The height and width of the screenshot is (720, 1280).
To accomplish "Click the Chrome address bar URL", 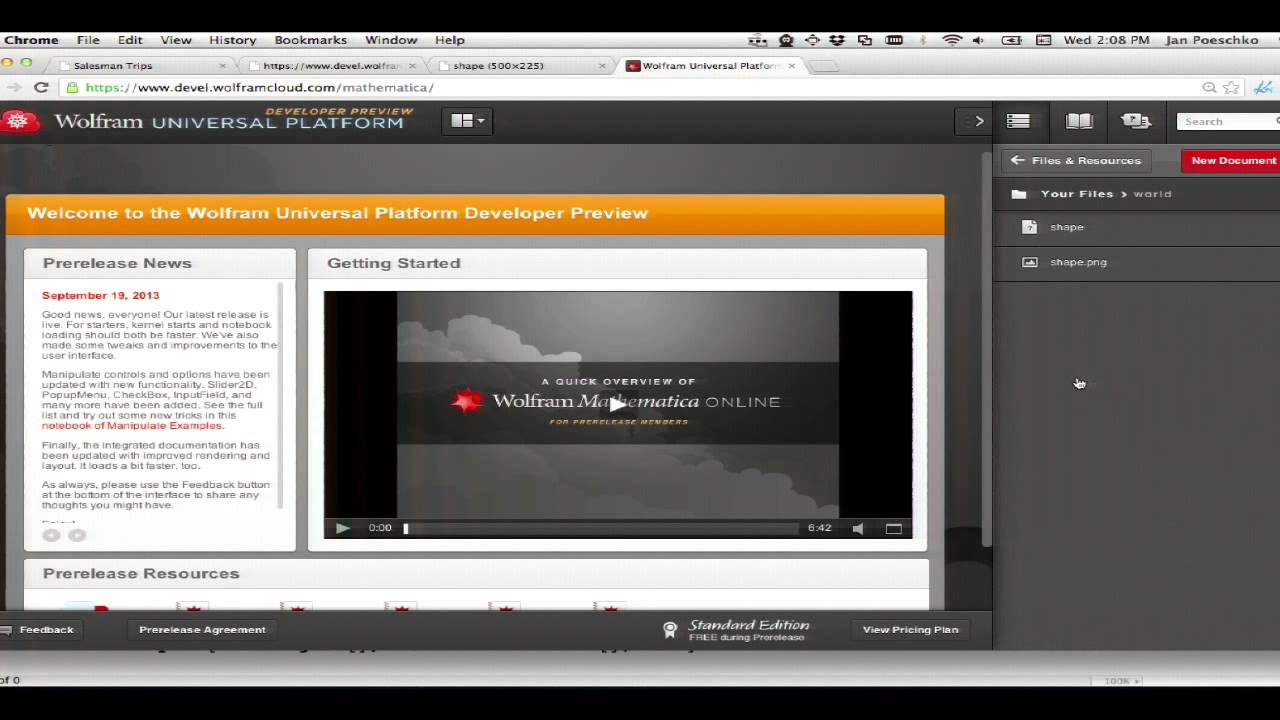I will (260, 88).
